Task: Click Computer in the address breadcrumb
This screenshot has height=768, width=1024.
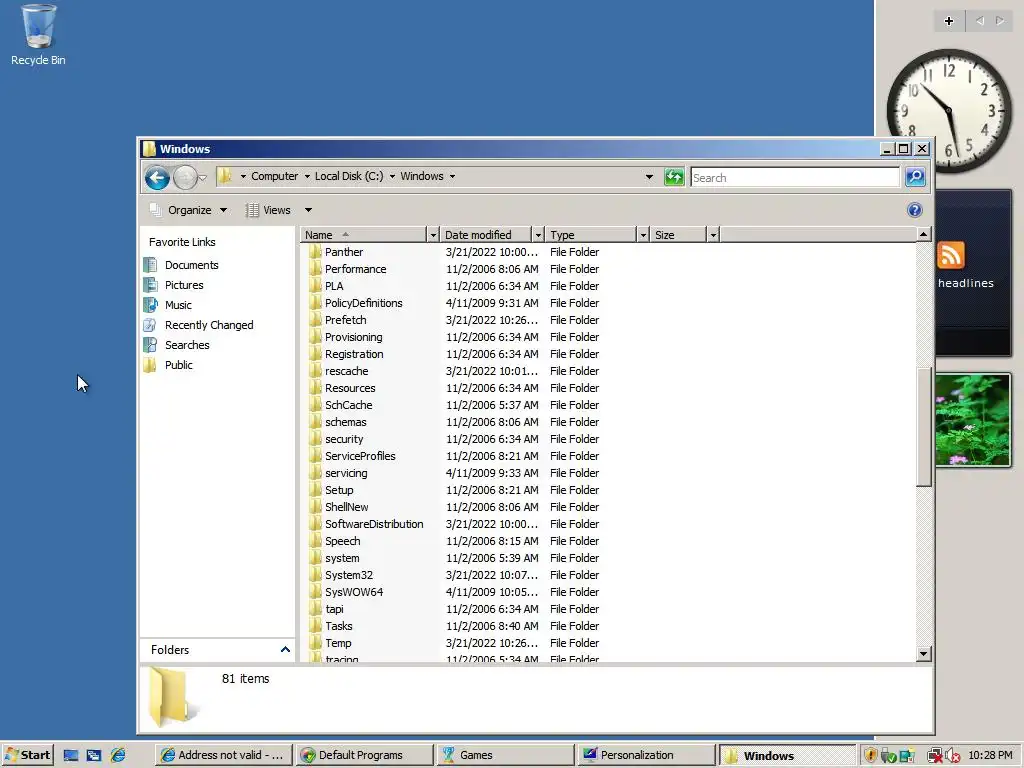Action: click(274, 176)
